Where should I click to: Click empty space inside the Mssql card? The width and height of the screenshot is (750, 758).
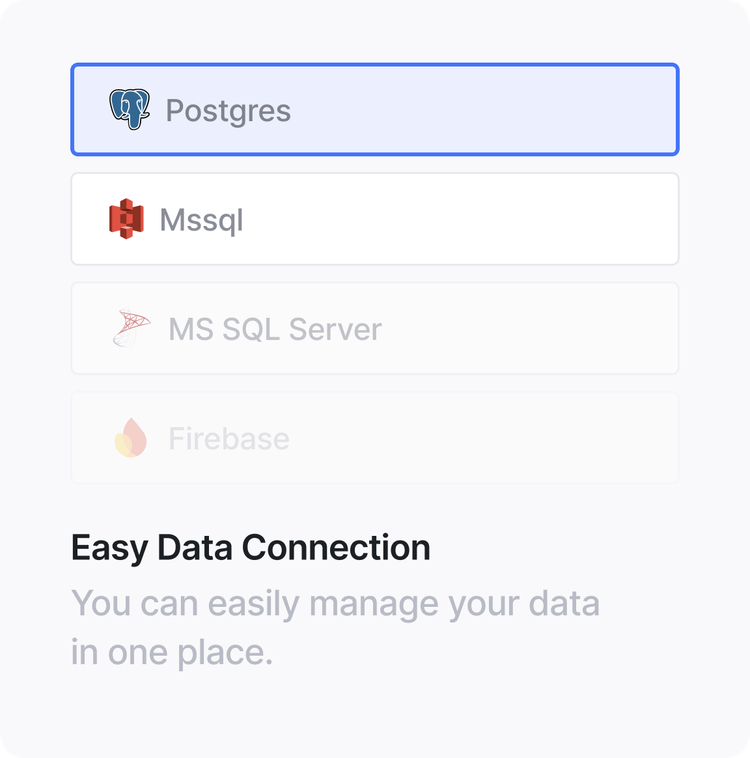[x=459, y=219]
